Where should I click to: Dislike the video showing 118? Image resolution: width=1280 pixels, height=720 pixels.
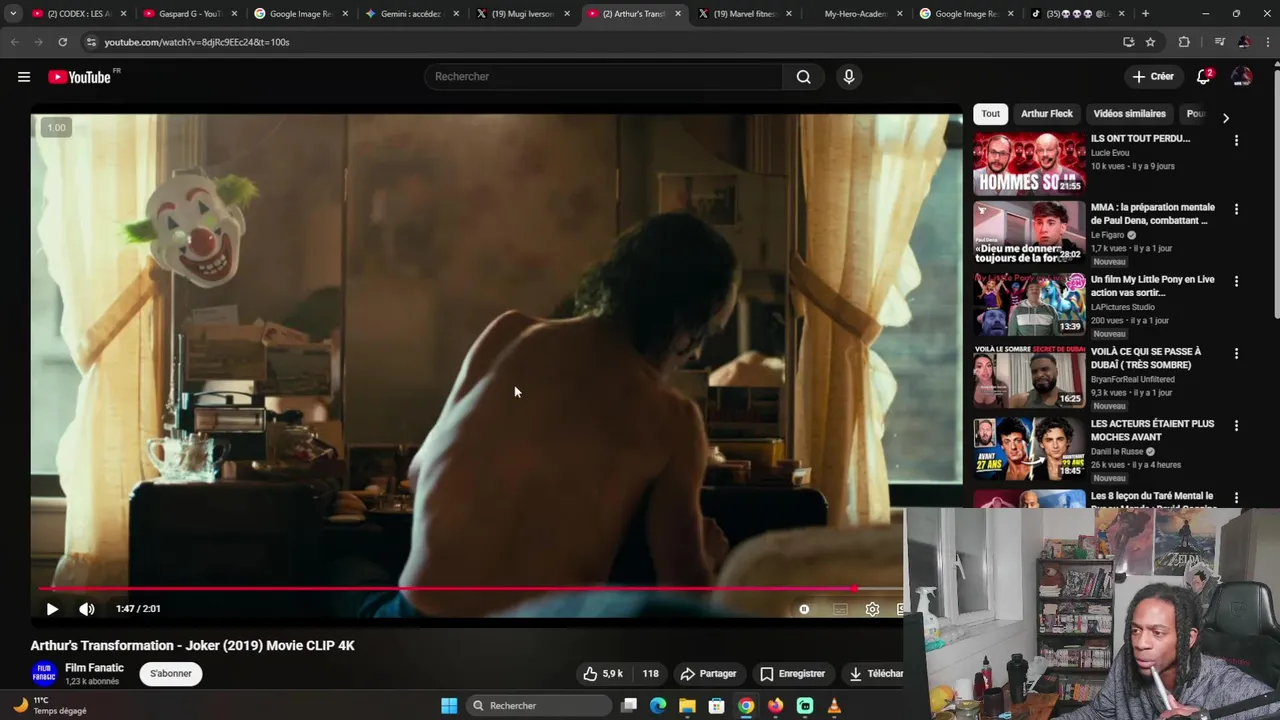pos(651,674)
